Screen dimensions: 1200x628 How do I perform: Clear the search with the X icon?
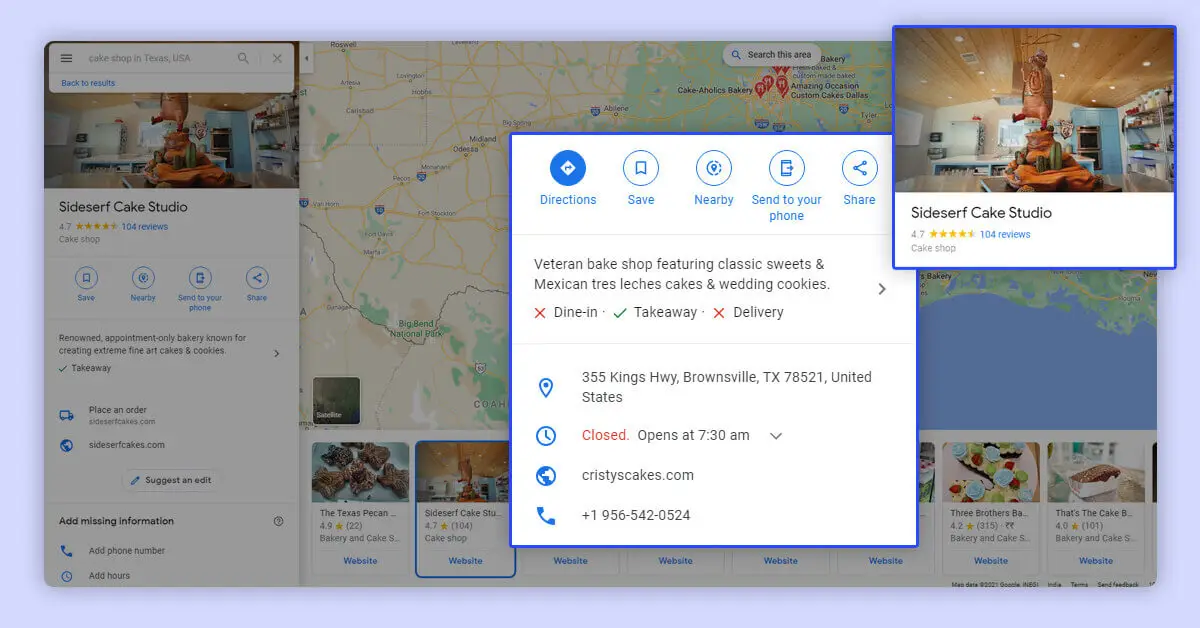[x=277, y=58]
